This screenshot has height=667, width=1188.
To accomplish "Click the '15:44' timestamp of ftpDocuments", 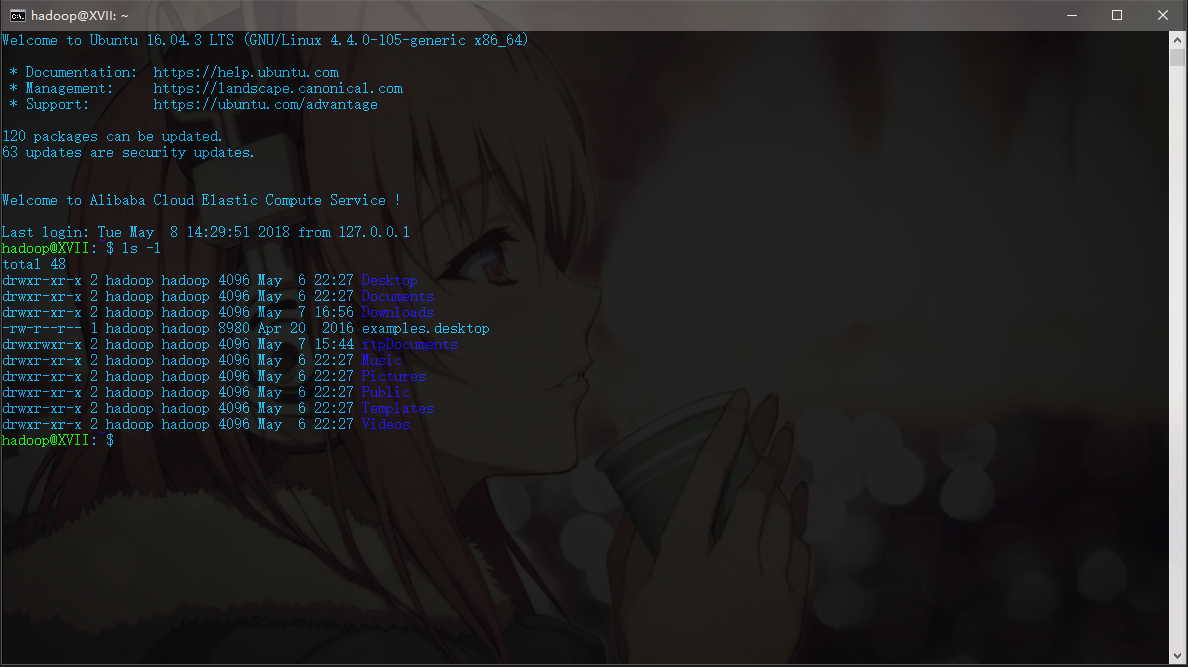I will tap(334, 344).
